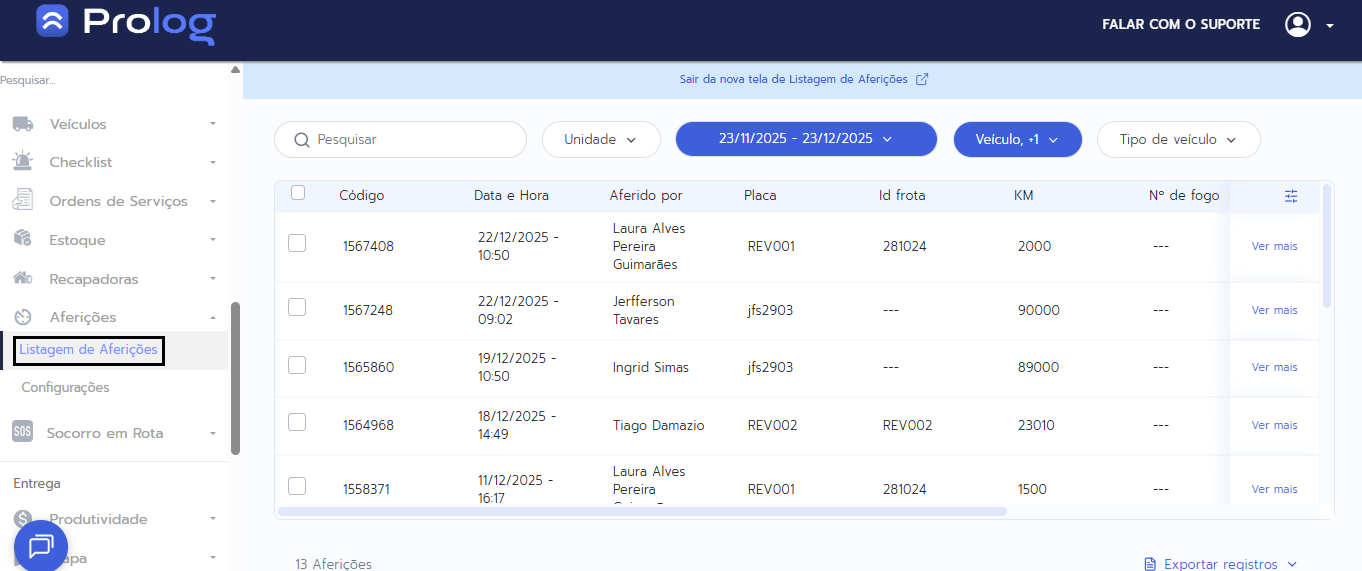Image resolution: width=1362 pixels, height=571 pixels.
Task: Open the Unidade filter dropdown
Action: click(x=601, y=140)
